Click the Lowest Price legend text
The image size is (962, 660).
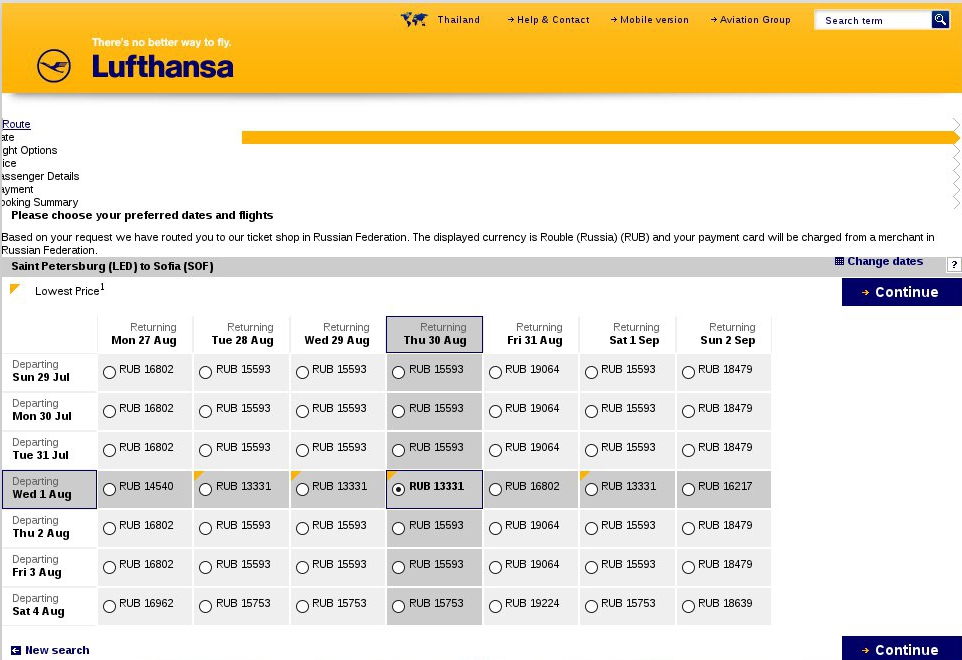pyautogui.click(x=69, y=290)
